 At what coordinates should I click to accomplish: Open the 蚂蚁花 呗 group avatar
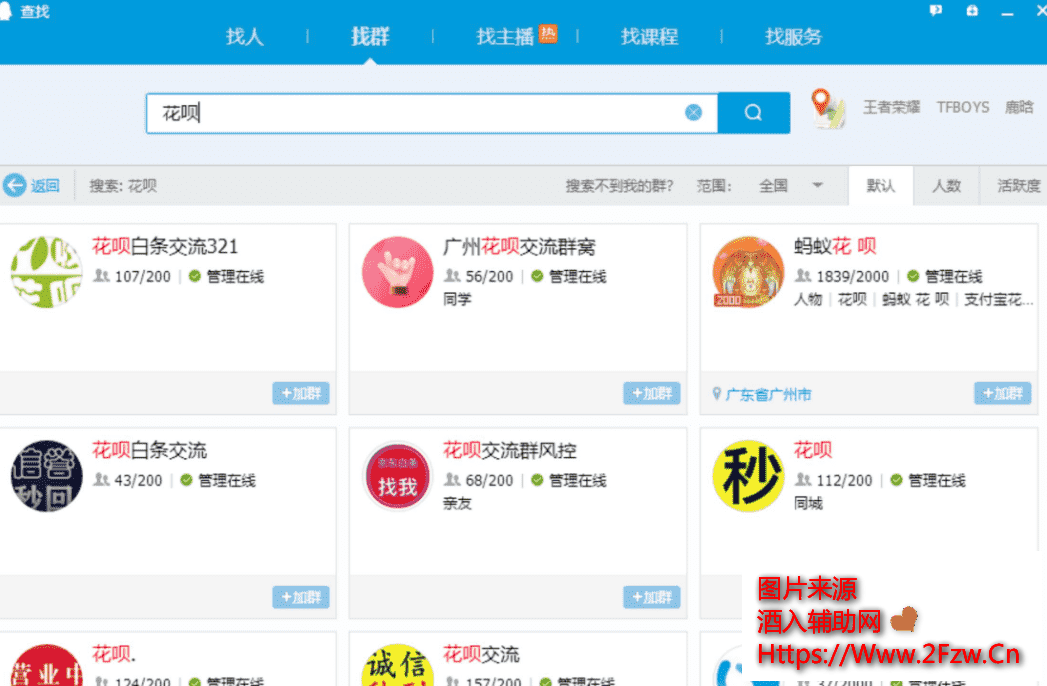pos(748,271)
